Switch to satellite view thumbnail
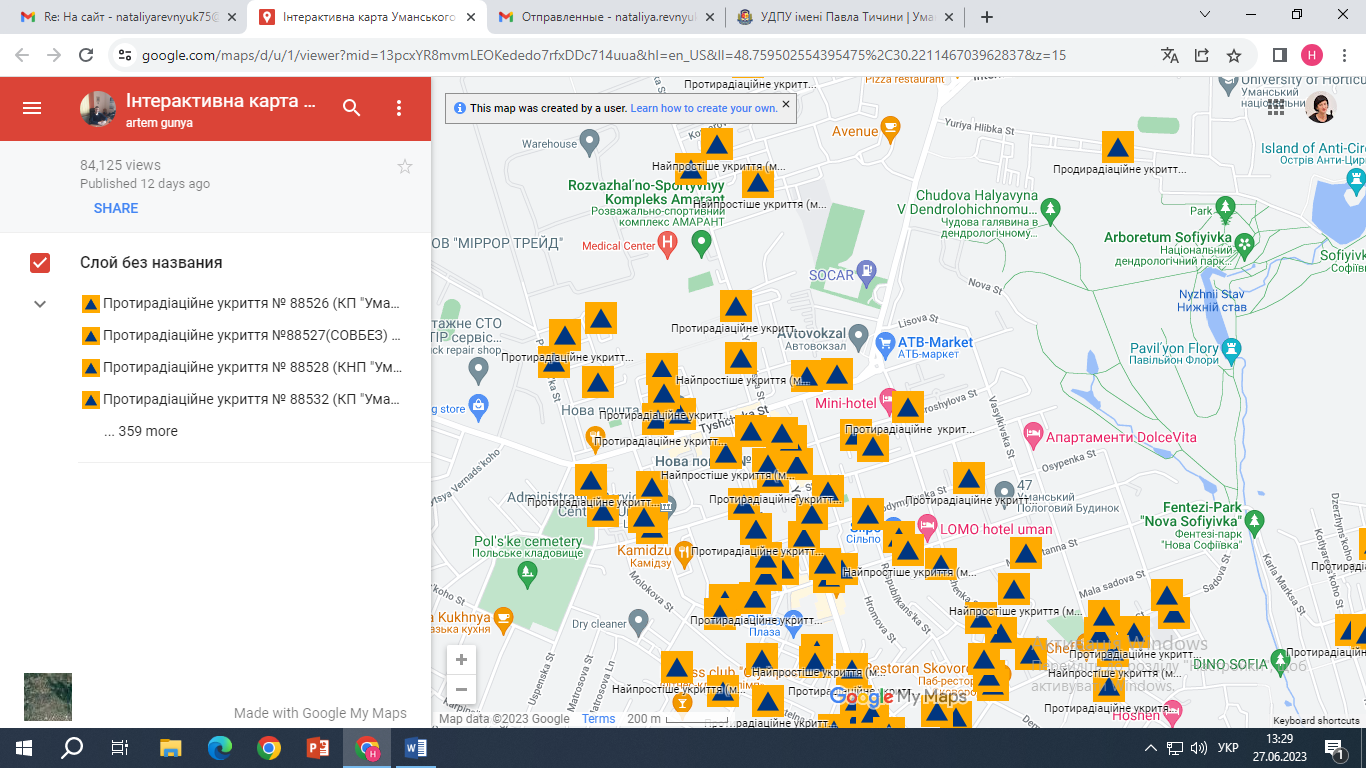Viewport: 1366px width, 768px height. coord(48,697)
